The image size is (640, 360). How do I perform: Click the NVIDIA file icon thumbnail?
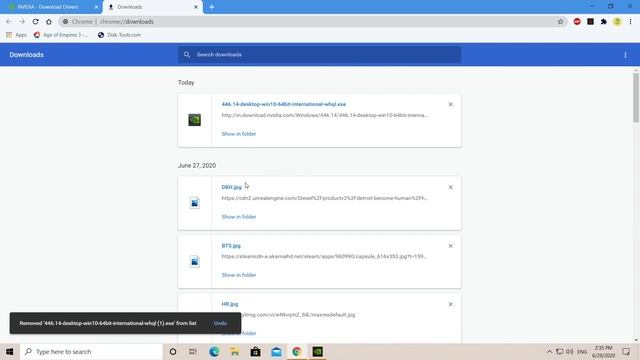tap(195, 120)
